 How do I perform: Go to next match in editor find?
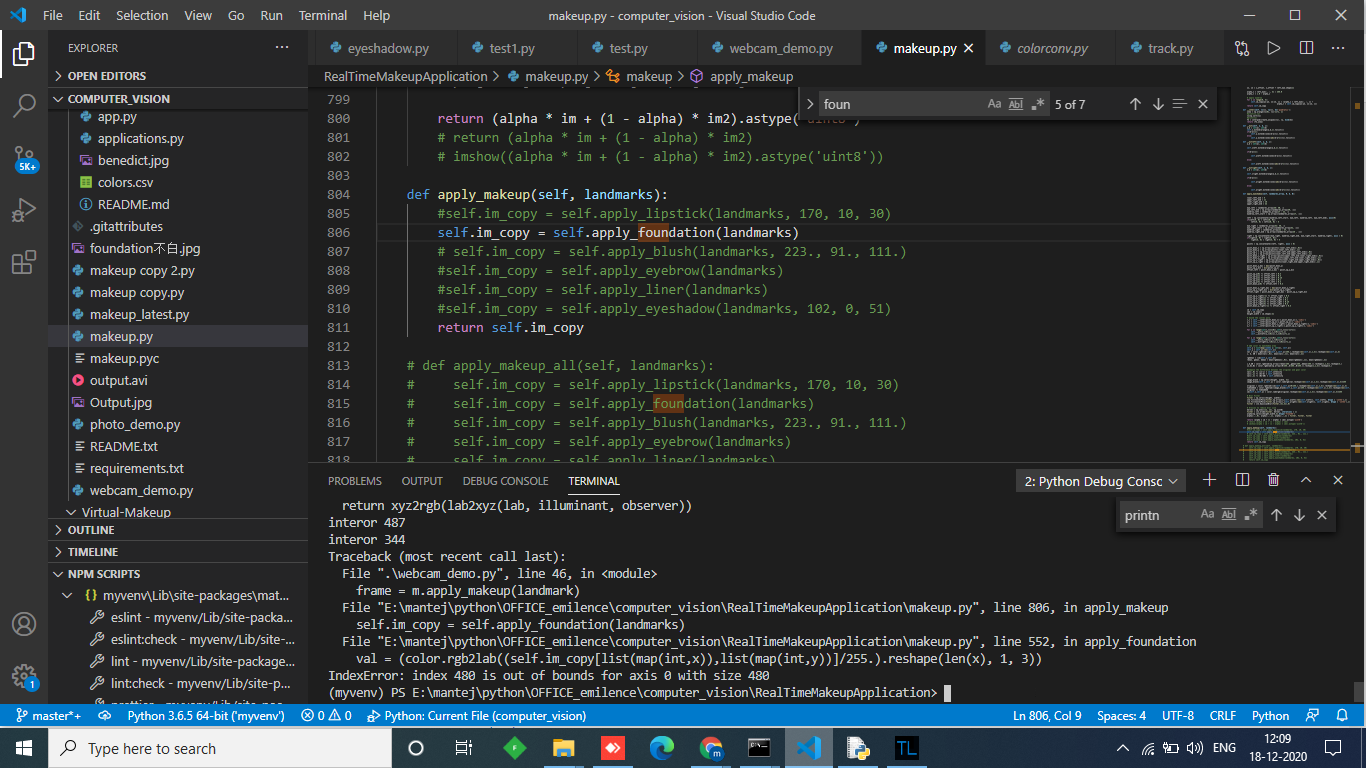coord(1158,104)
